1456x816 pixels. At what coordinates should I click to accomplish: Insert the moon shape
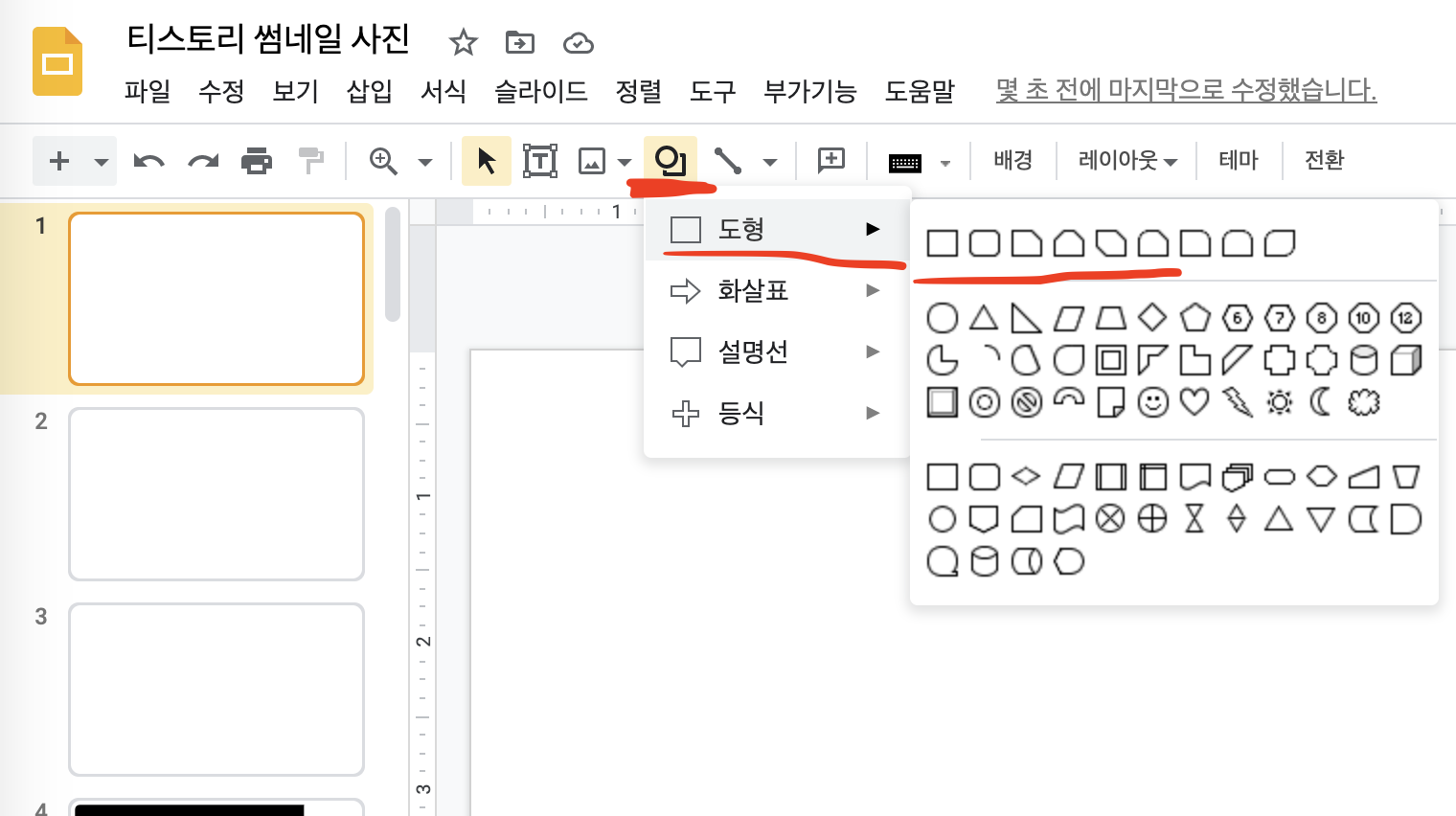coord(1321,402)
